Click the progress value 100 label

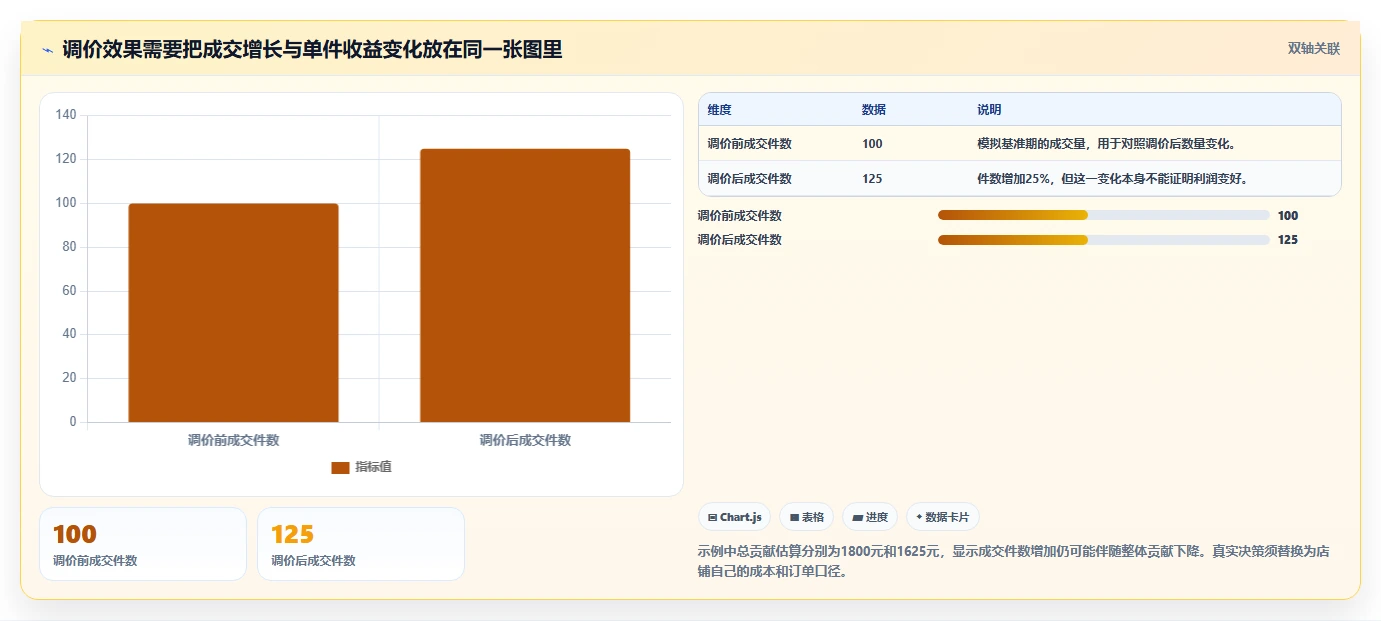tap(1288, 216)
